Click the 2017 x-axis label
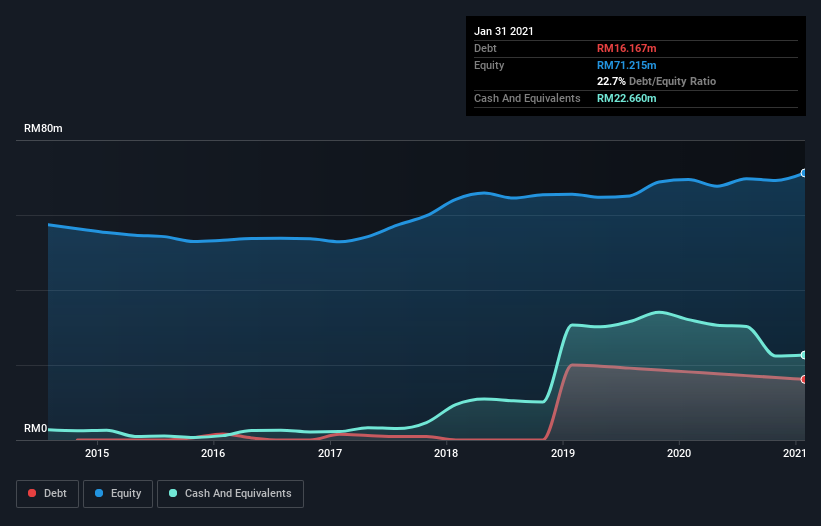Screen dimensions: 821x526 [x=330, y=453]
